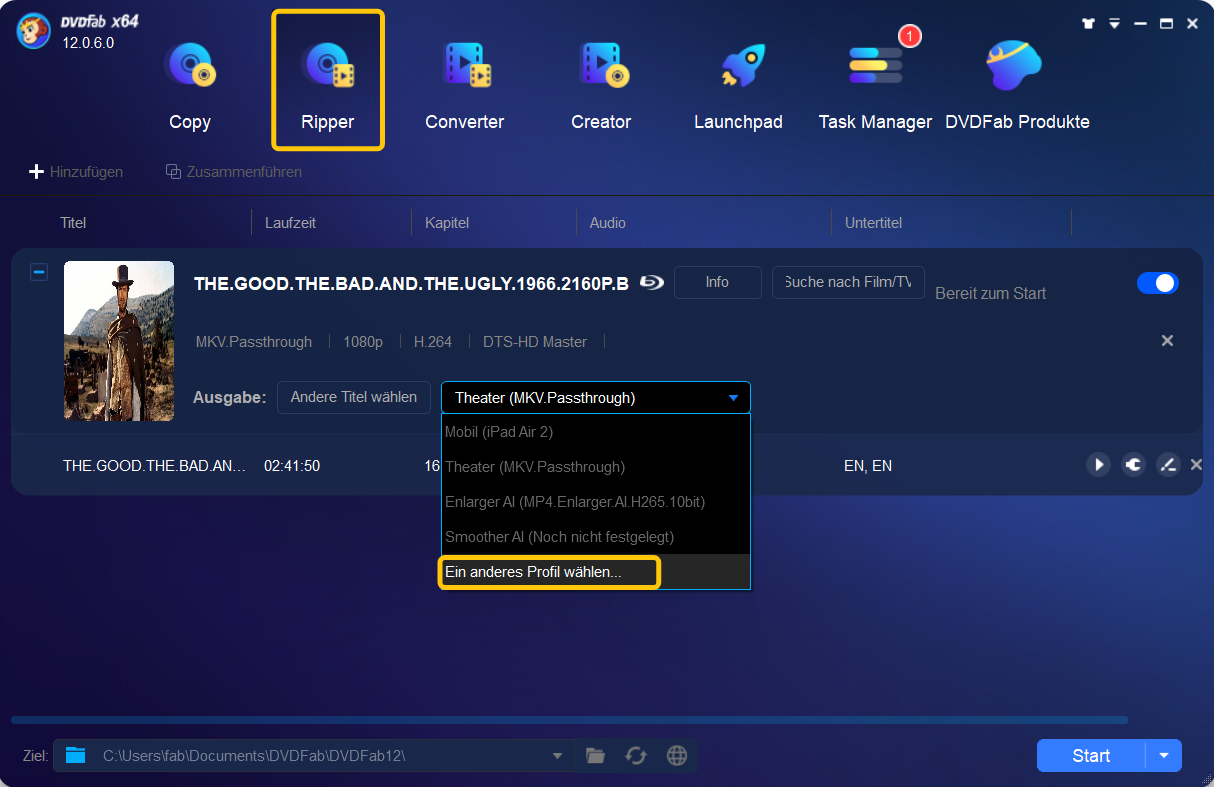Select Smoother AI profile option
1214x787 pixels.
(x=595, y=537)
